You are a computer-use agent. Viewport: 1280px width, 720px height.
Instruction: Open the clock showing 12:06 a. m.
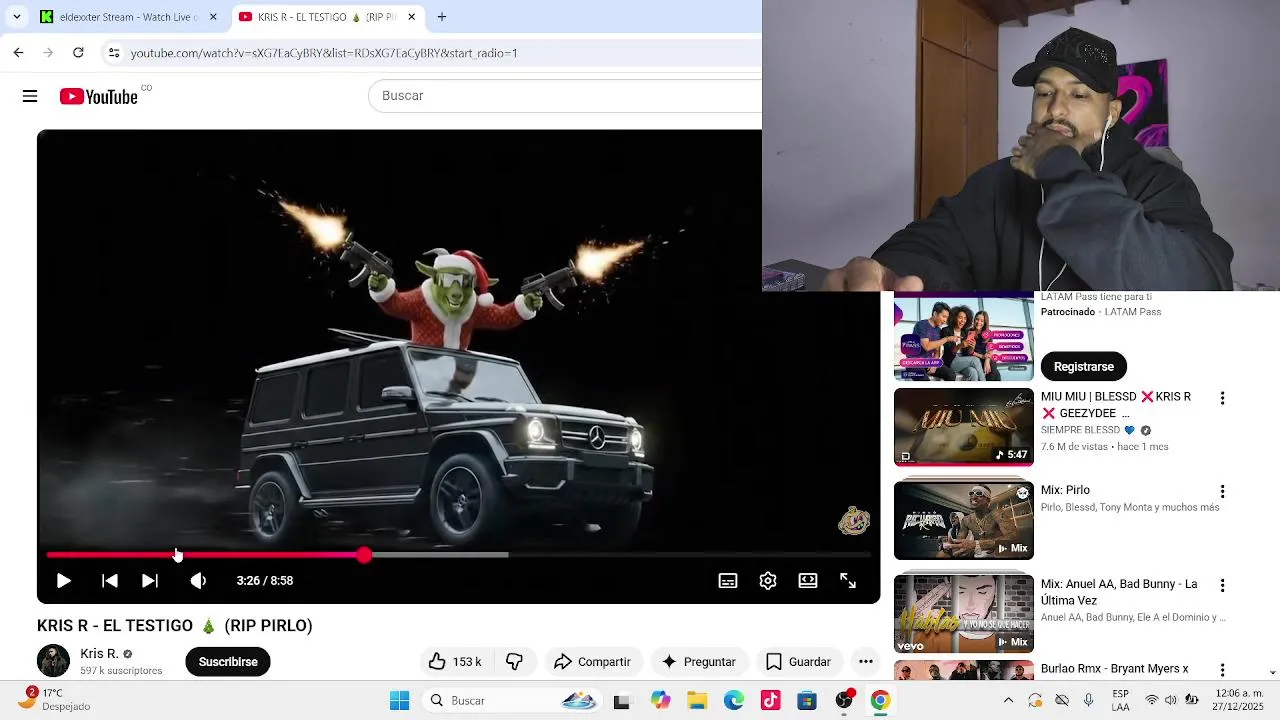(x=1239, y=700)
